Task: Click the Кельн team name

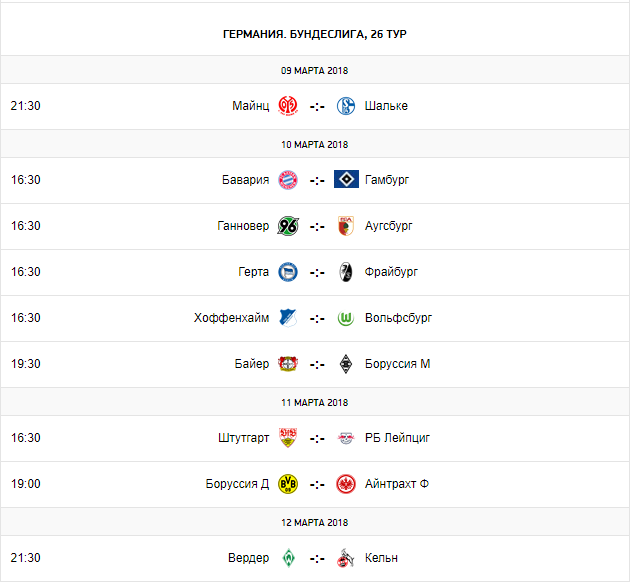Action: click(382, 558)
